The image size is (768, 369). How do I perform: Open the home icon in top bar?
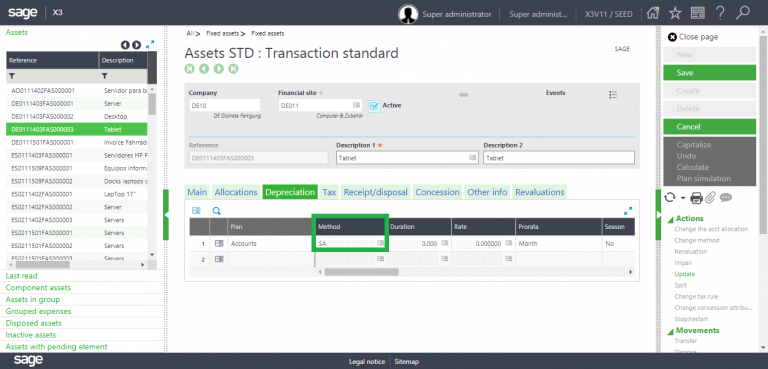click(652, 13)
